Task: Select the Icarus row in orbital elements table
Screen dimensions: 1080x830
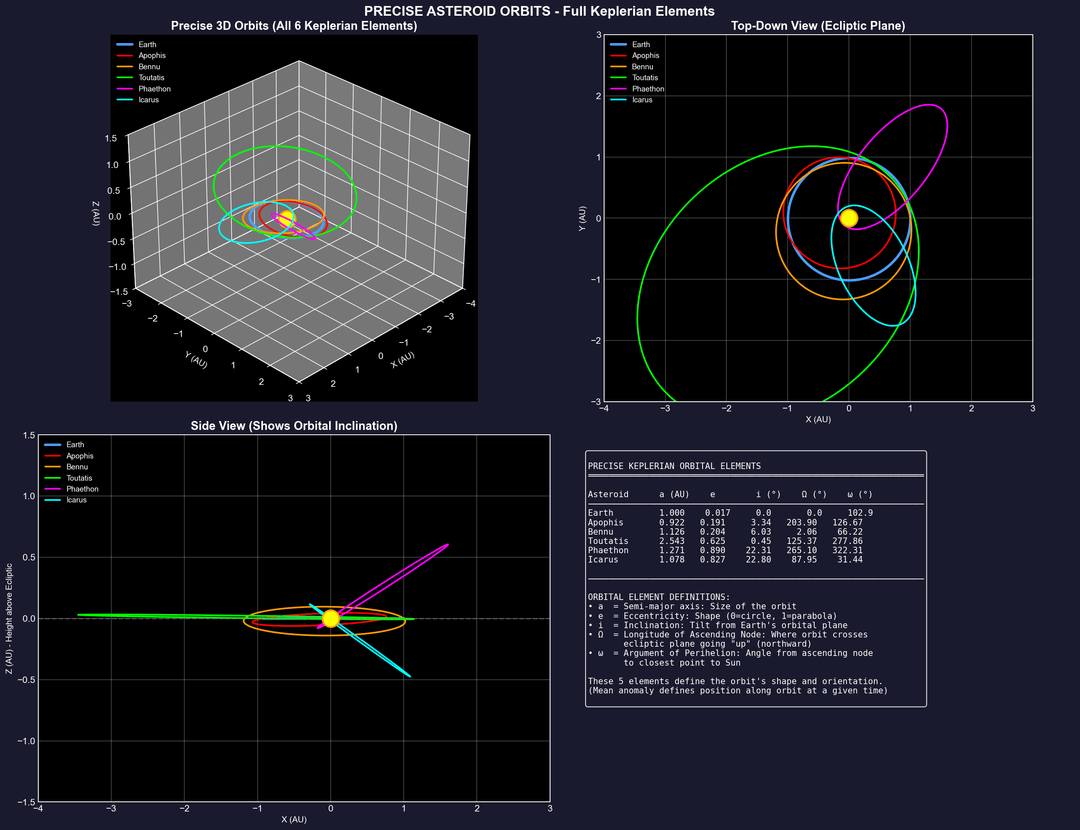Action: (x=730, y=560)
